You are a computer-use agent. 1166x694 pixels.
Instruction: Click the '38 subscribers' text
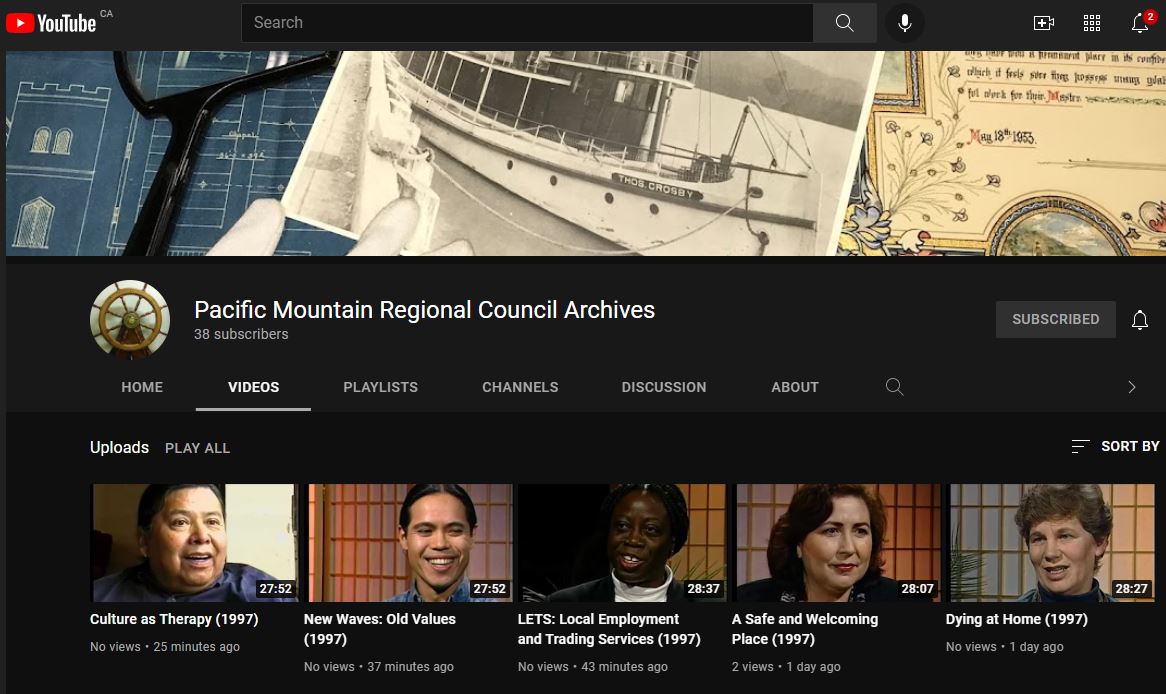pyautogui.click(x=241, y=335)
